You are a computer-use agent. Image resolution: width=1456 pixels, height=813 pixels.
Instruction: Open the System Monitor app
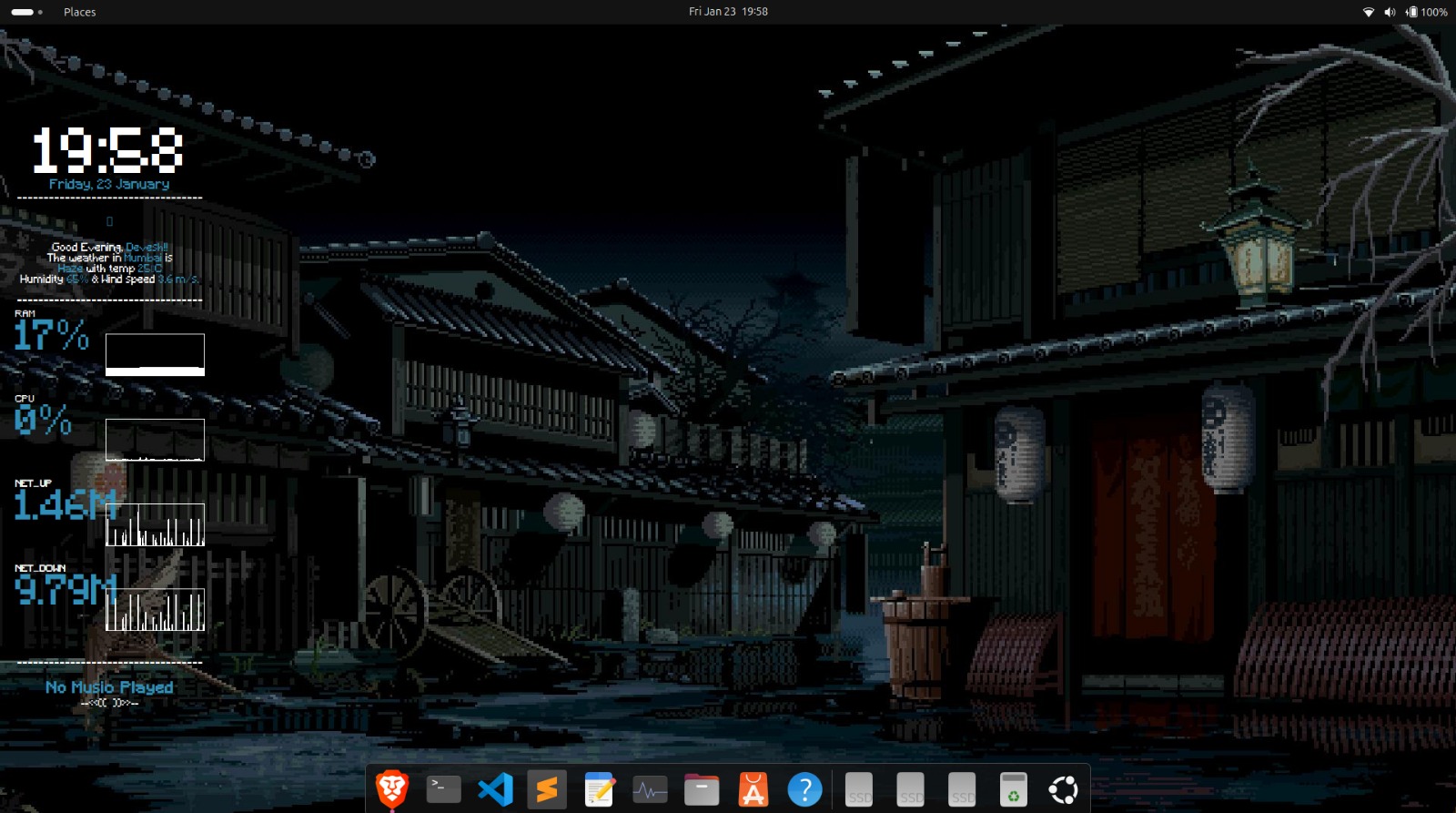point(650,789)
